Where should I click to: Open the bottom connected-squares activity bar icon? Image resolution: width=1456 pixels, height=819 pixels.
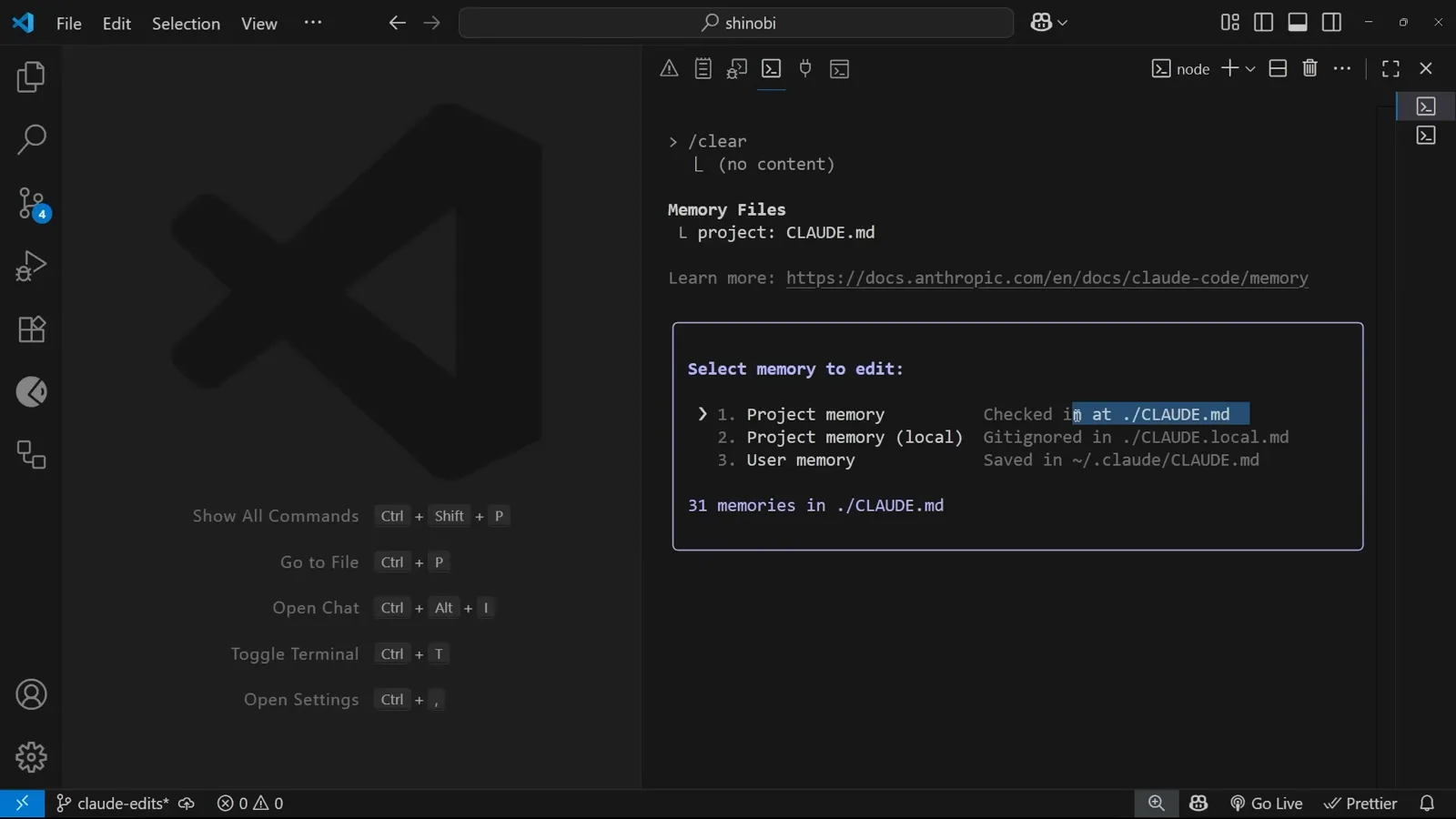point(31,455)
